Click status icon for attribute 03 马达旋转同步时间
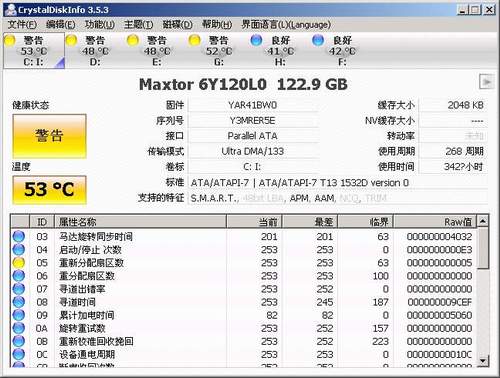 [x=19, y=236]
